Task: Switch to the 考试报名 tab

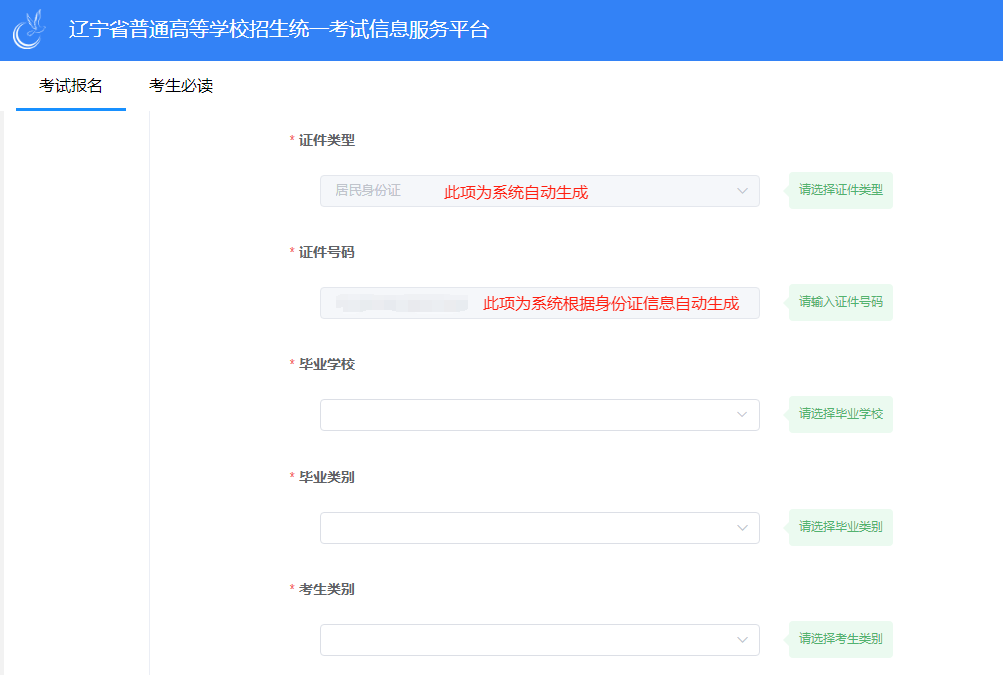Action: [71, 86]
